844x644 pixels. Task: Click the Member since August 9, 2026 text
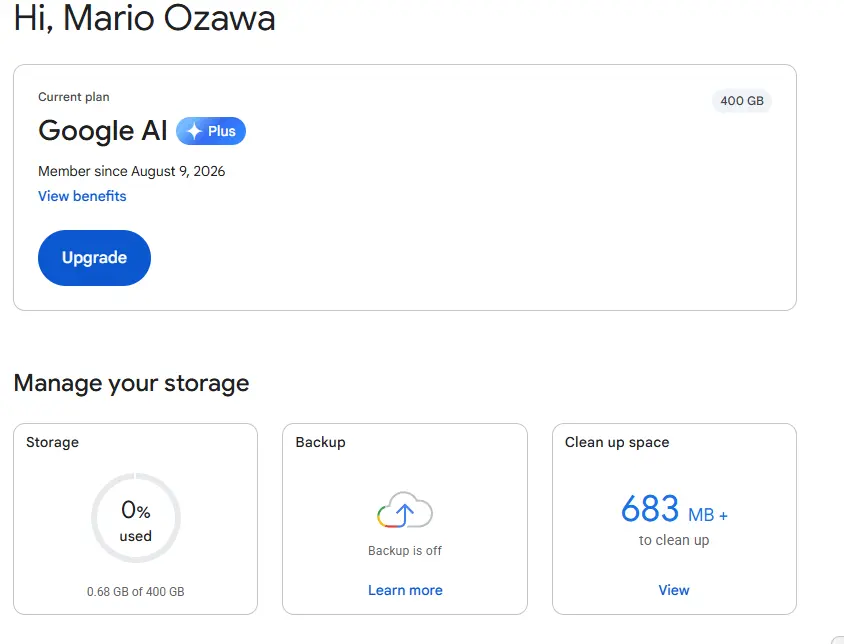point(131,171)
